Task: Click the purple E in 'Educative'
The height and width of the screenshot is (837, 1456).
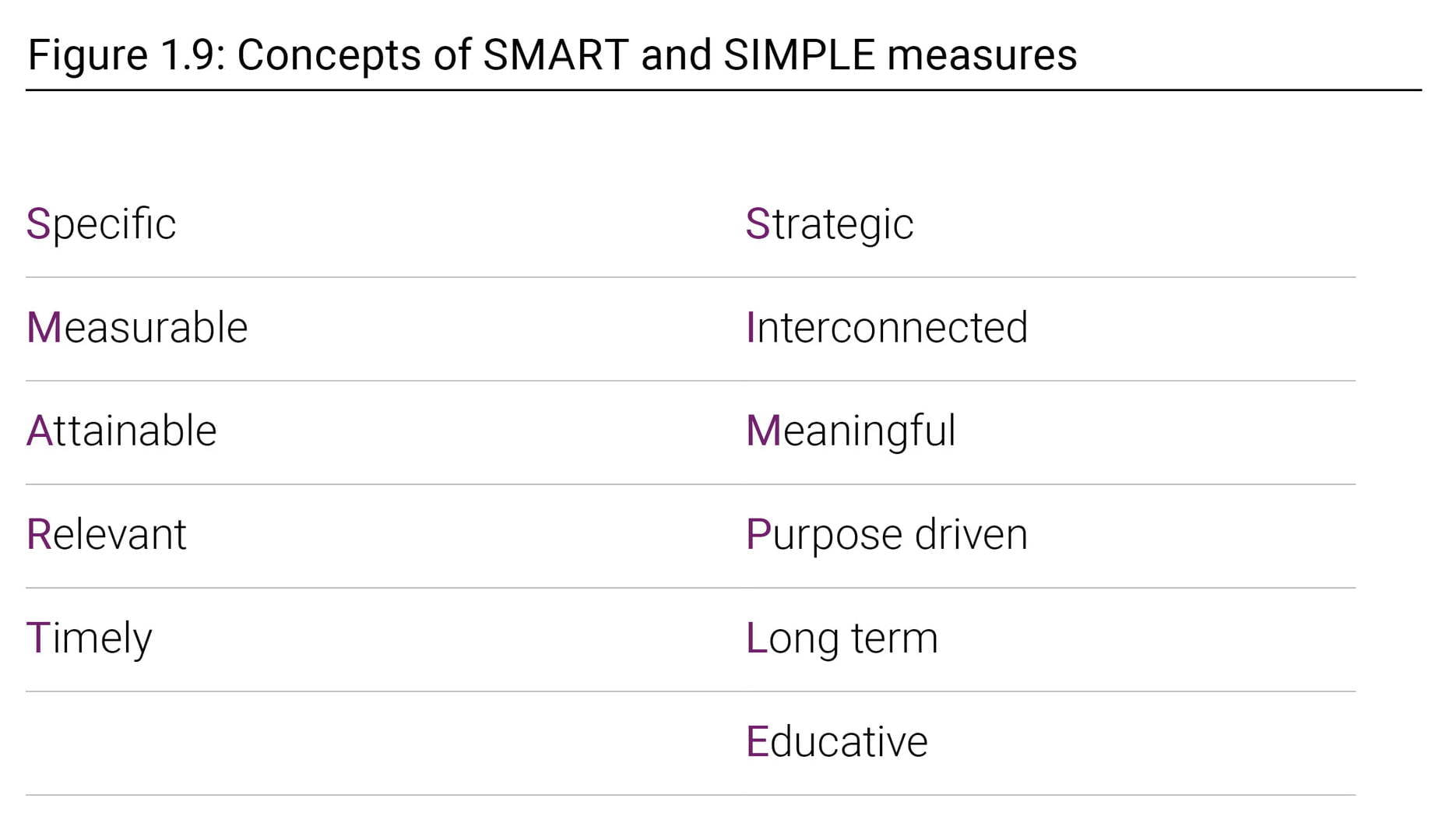Action: click(757, 741)
